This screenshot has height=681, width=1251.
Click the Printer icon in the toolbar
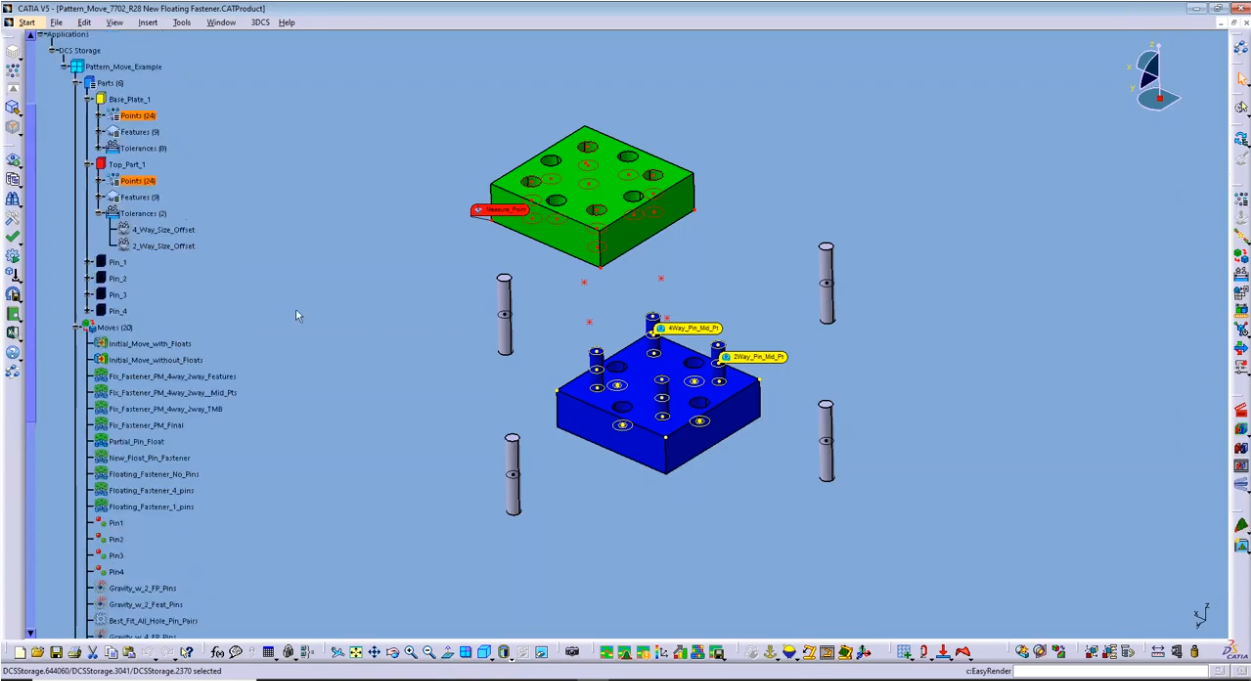(x=74, y=650)
